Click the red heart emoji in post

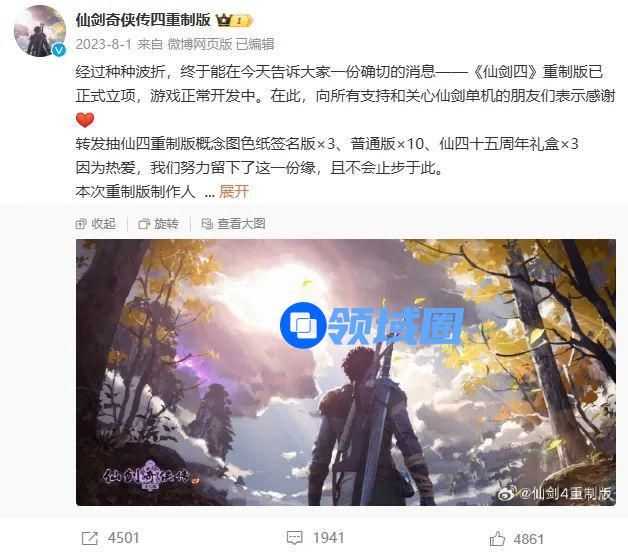[85, 120]
